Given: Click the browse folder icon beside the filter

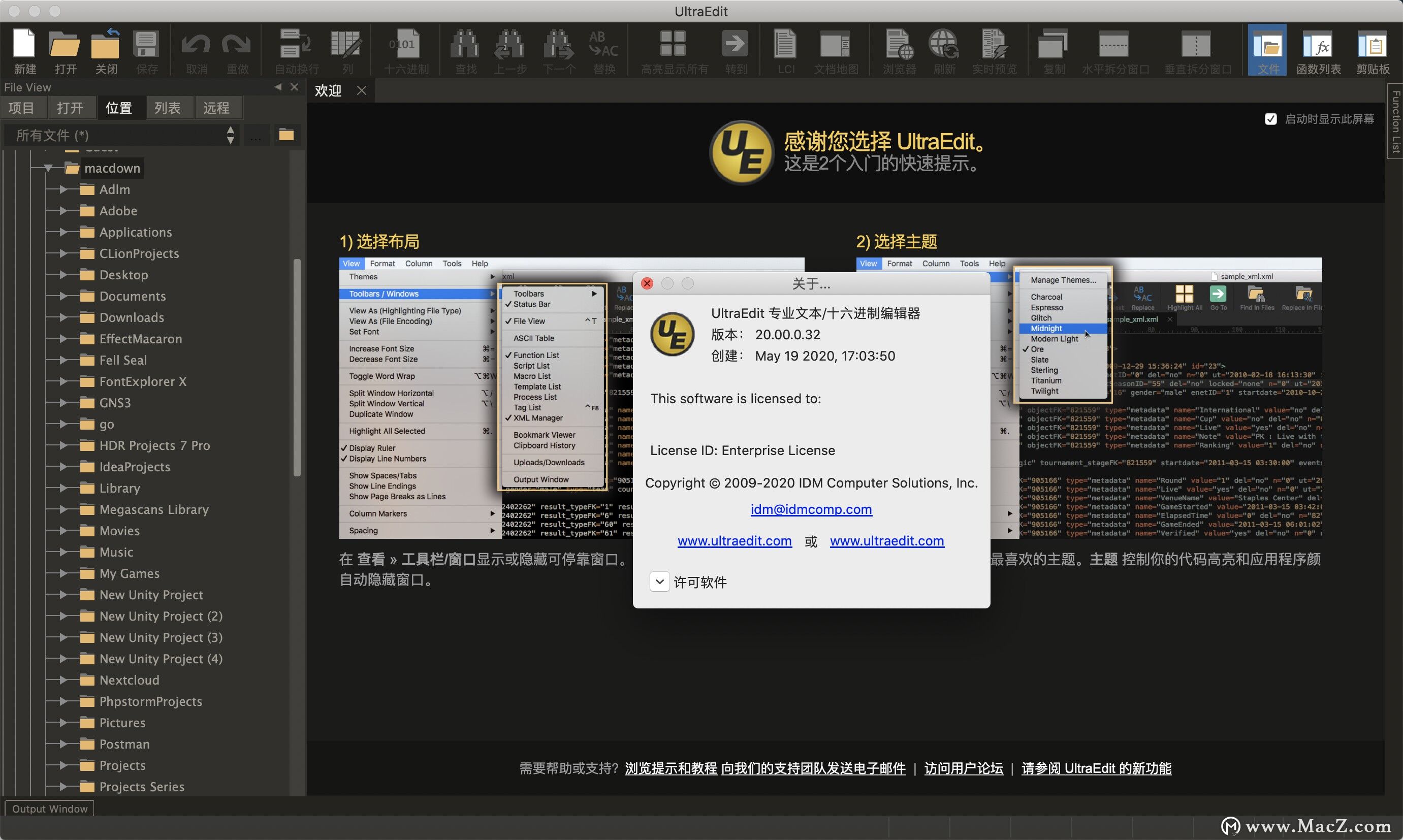Looking at the screenshot, I should click(286, 135).
